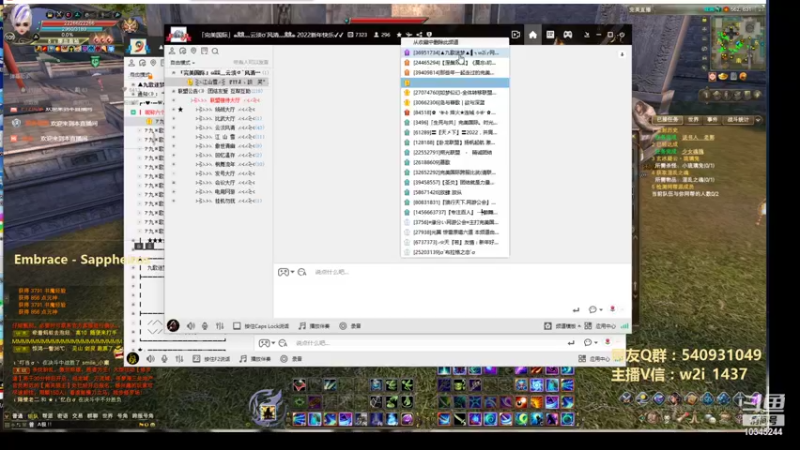Select favorite channel [22552791]
The width and height of the screenshot is (800, 450).
tap(455, 152)
